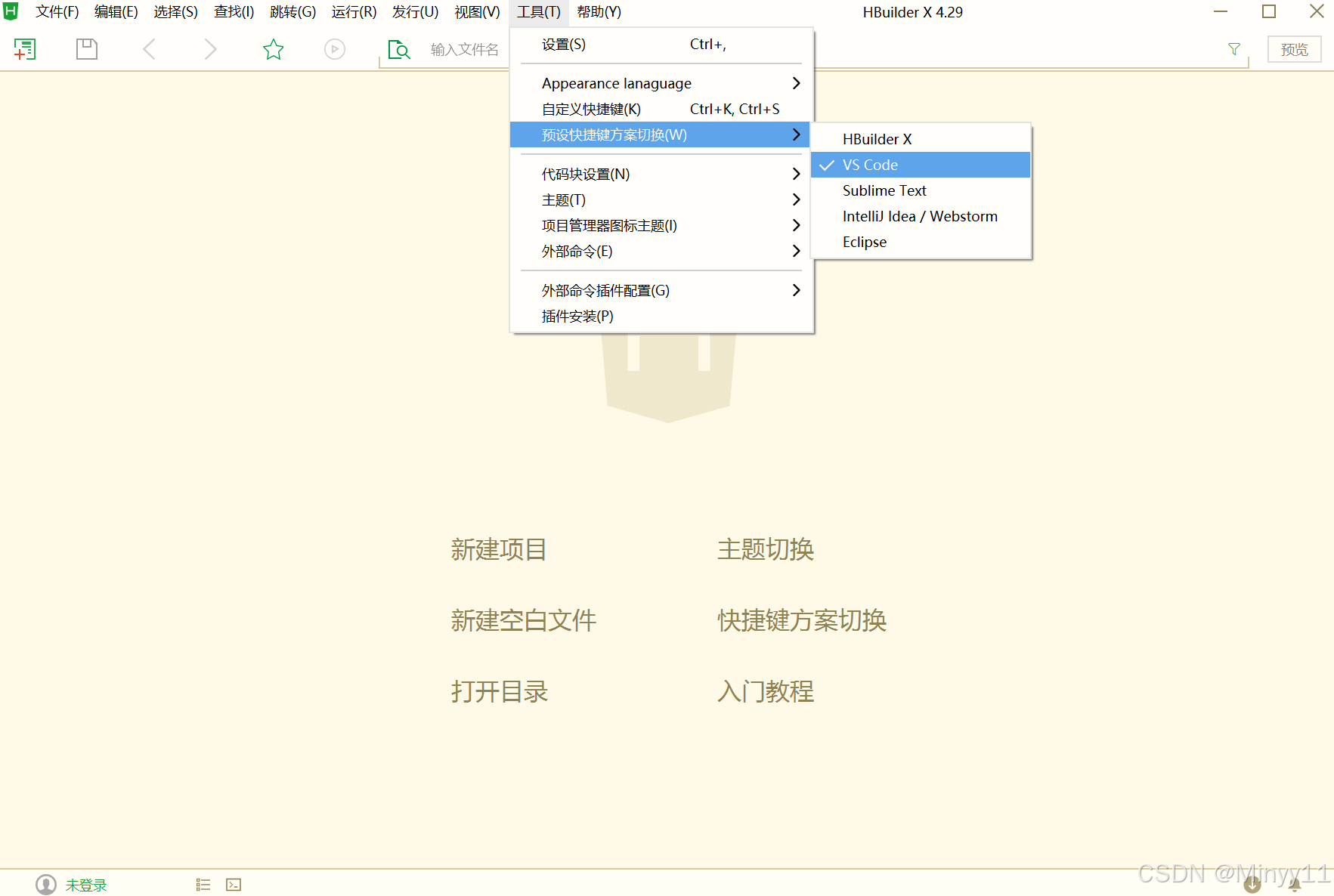Click the 入门教程 link
The image size is (1334, 896).
[766, 691]
